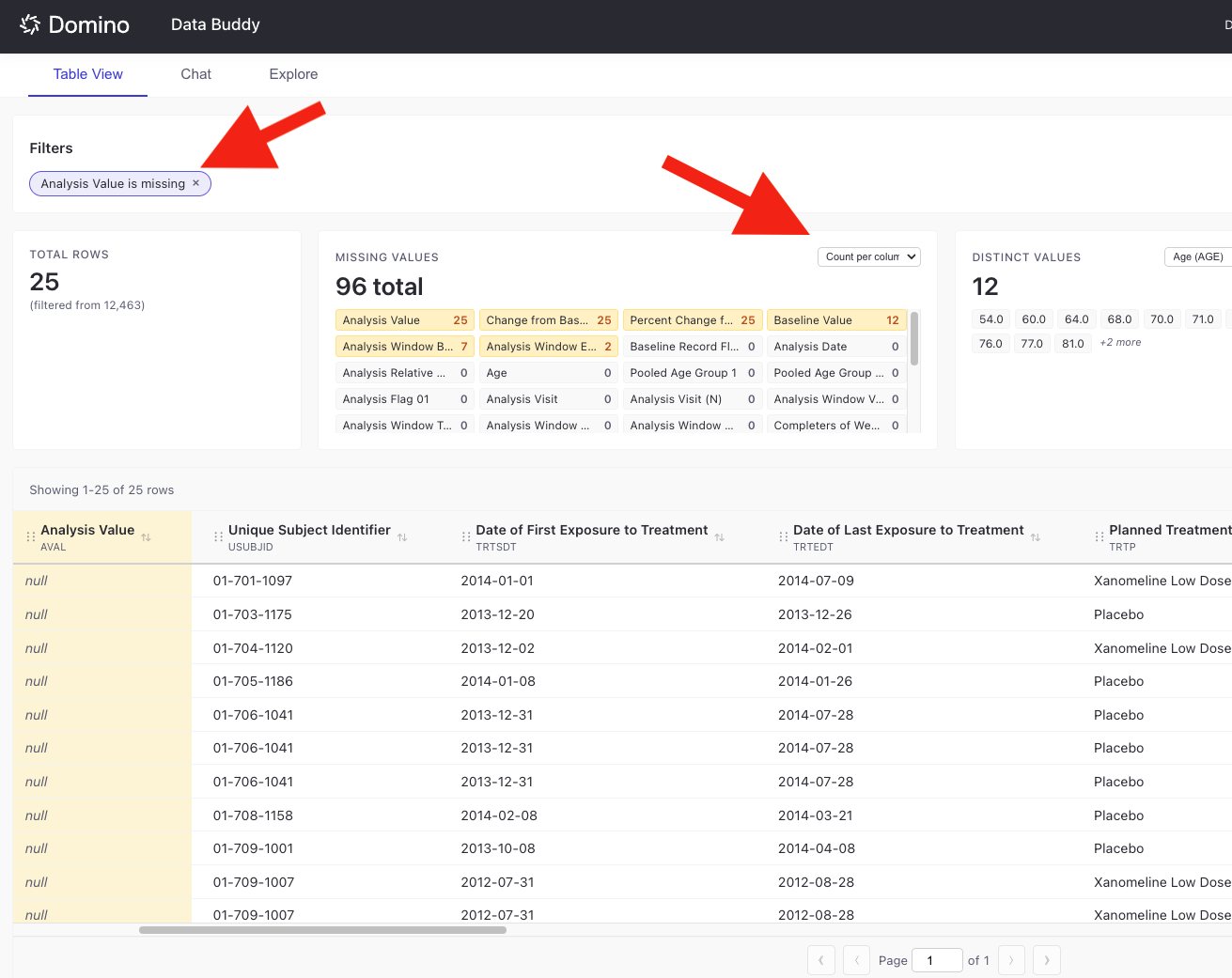Screen dimensions: 1232x978
Task: Open the Age (AGE) distinct values dropdown
Action: 1198,256
